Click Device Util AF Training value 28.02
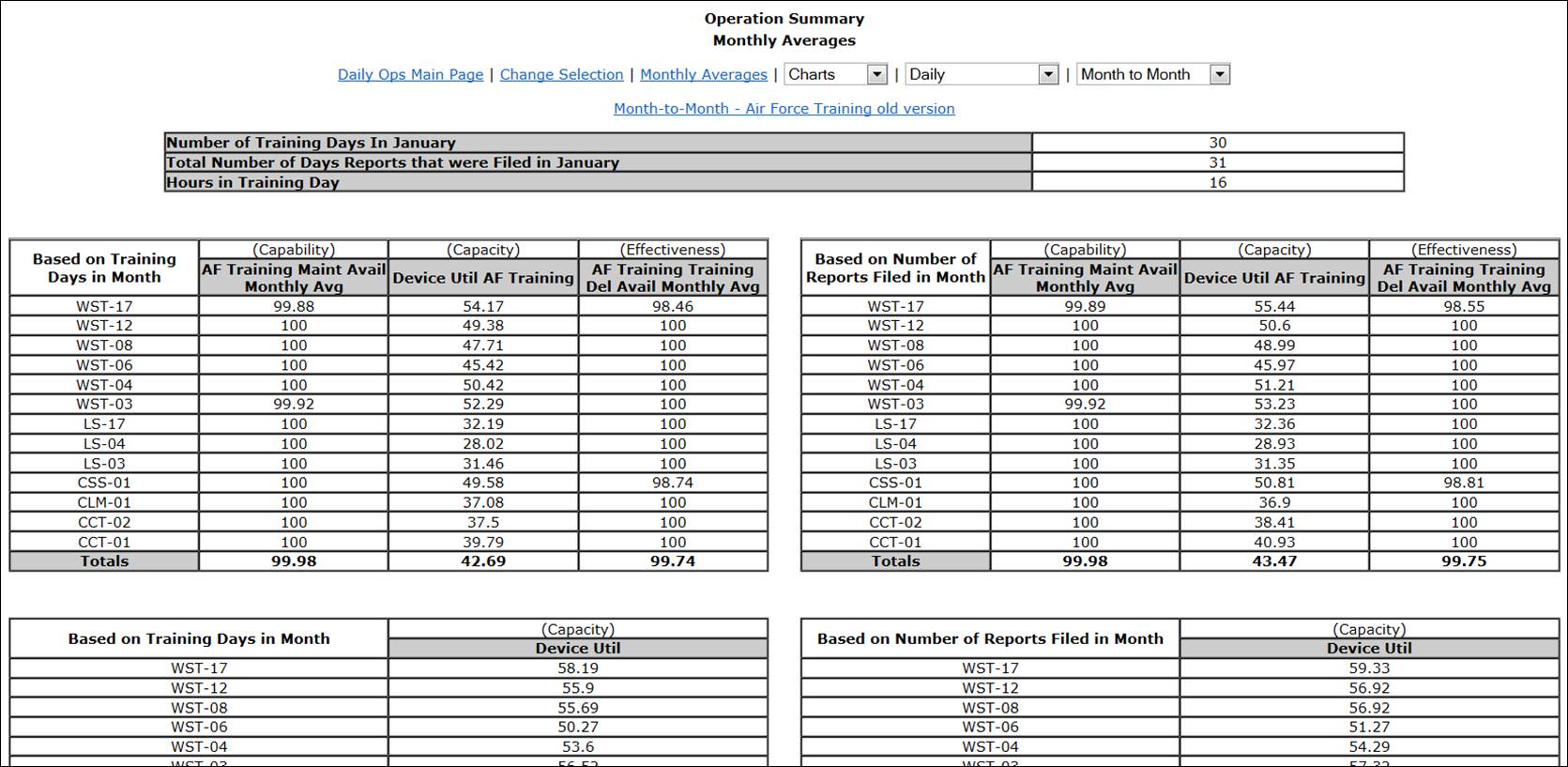 point(483,444)
